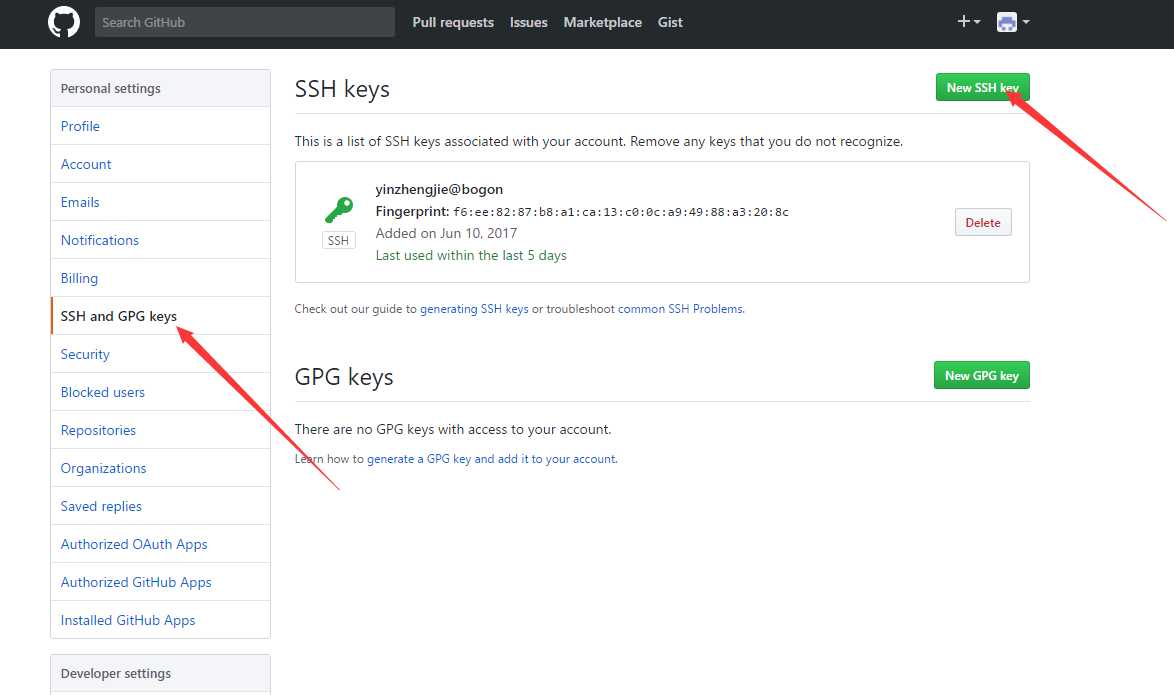
Task: Focus the Search GitHub field
Action: click(245, 22)
